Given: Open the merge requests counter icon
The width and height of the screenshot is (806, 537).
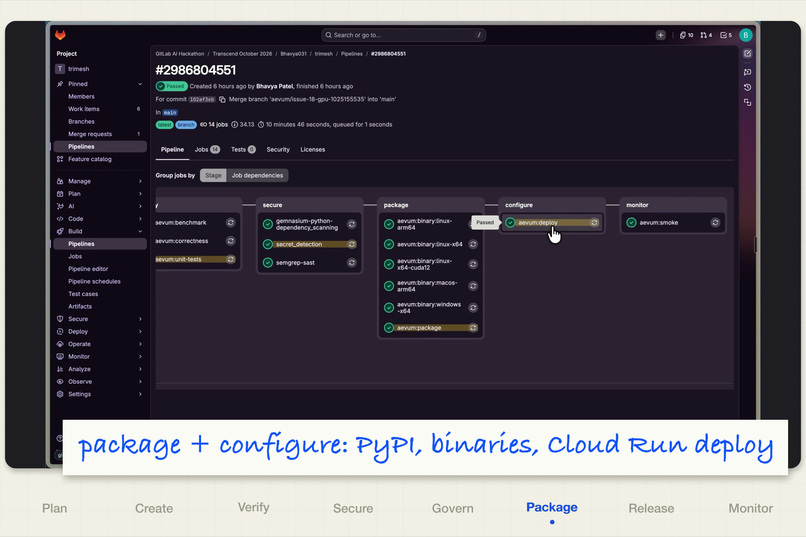Looking at the screenshot, I should point(706,35).
